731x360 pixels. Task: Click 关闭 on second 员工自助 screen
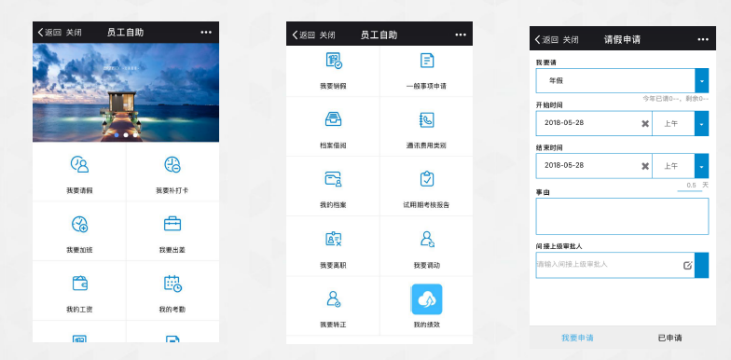[327, 35]
